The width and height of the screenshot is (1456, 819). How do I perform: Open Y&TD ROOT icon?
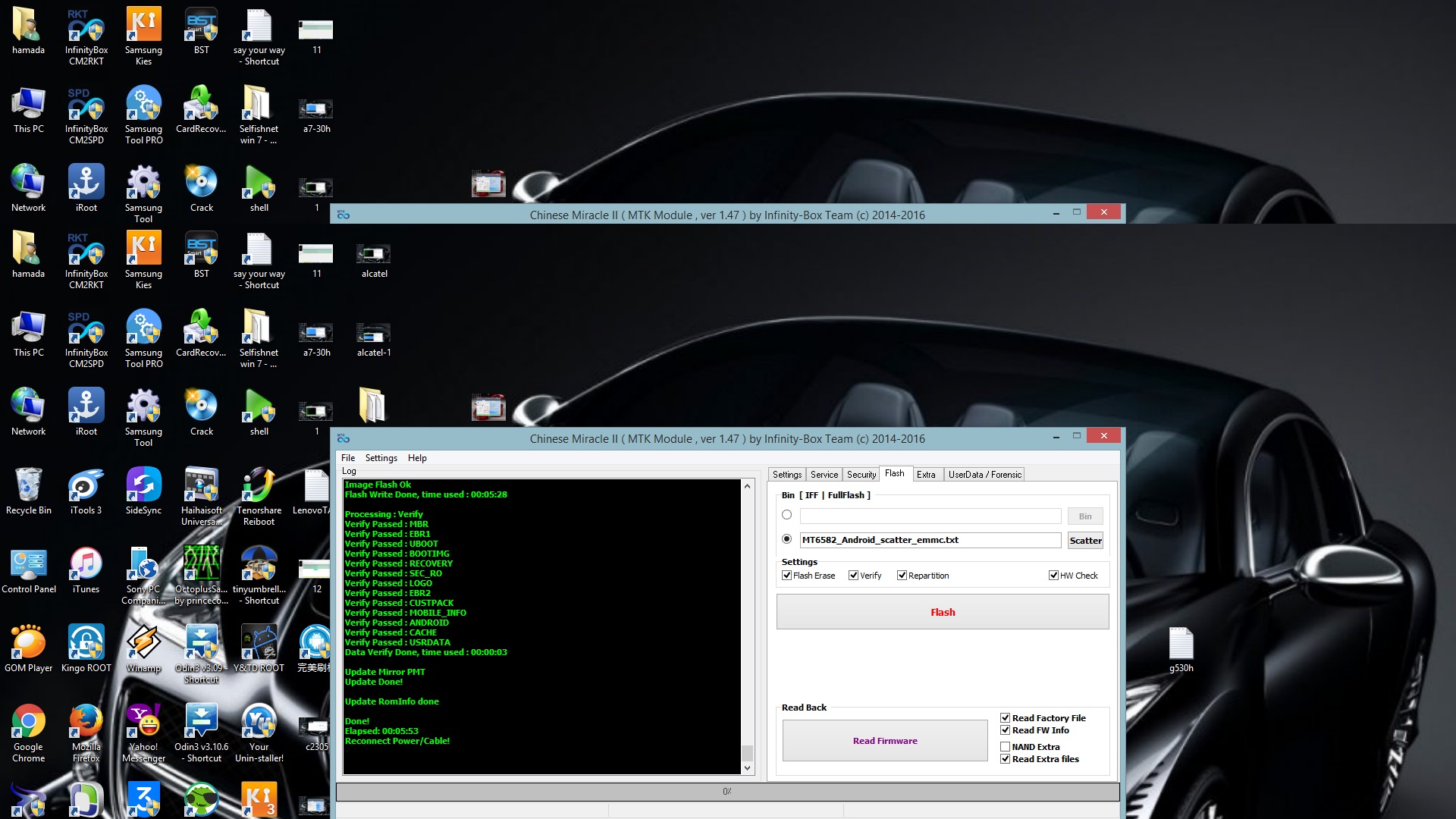pos(259,649)
